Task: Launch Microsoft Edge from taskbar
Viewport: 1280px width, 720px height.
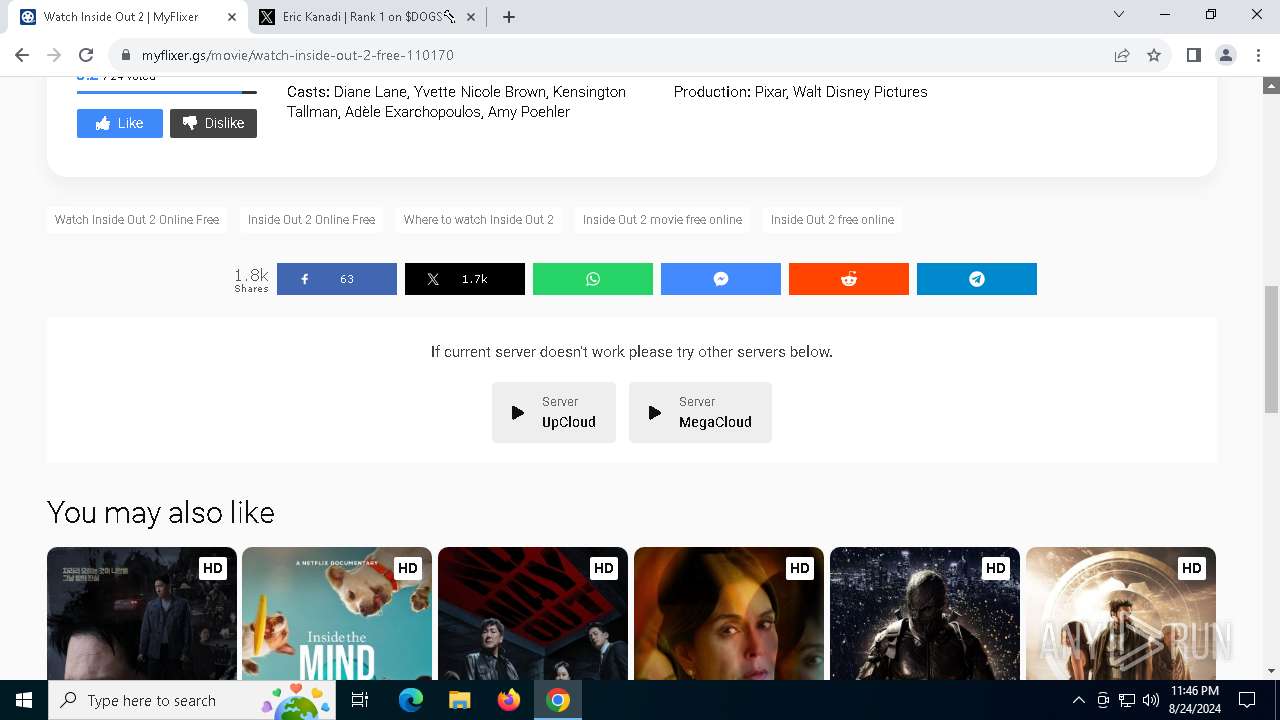Action: (x=411, y=700)
